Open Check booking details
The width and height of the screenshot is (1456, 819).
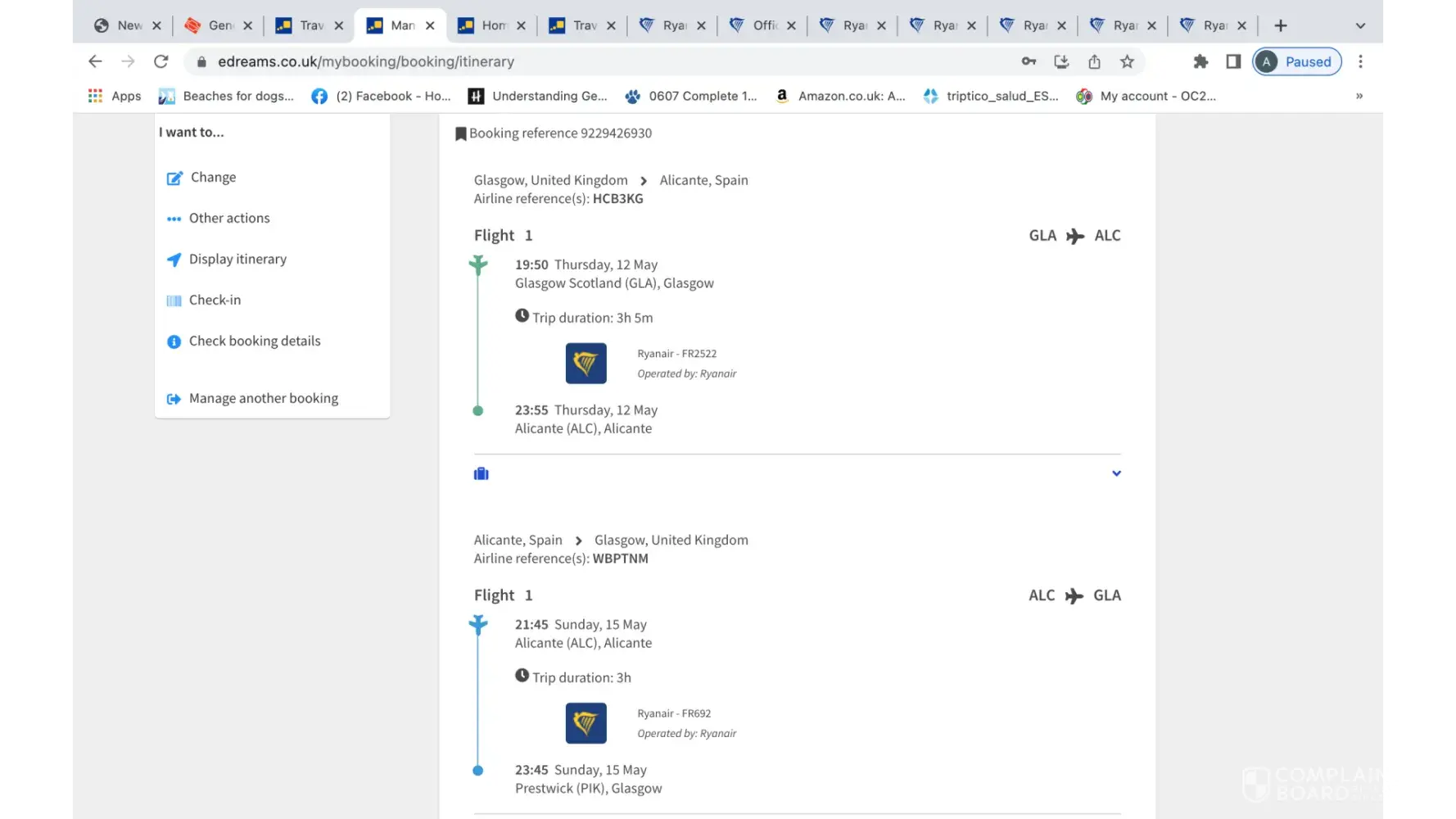pyautogui.click(x=254, y=342)
